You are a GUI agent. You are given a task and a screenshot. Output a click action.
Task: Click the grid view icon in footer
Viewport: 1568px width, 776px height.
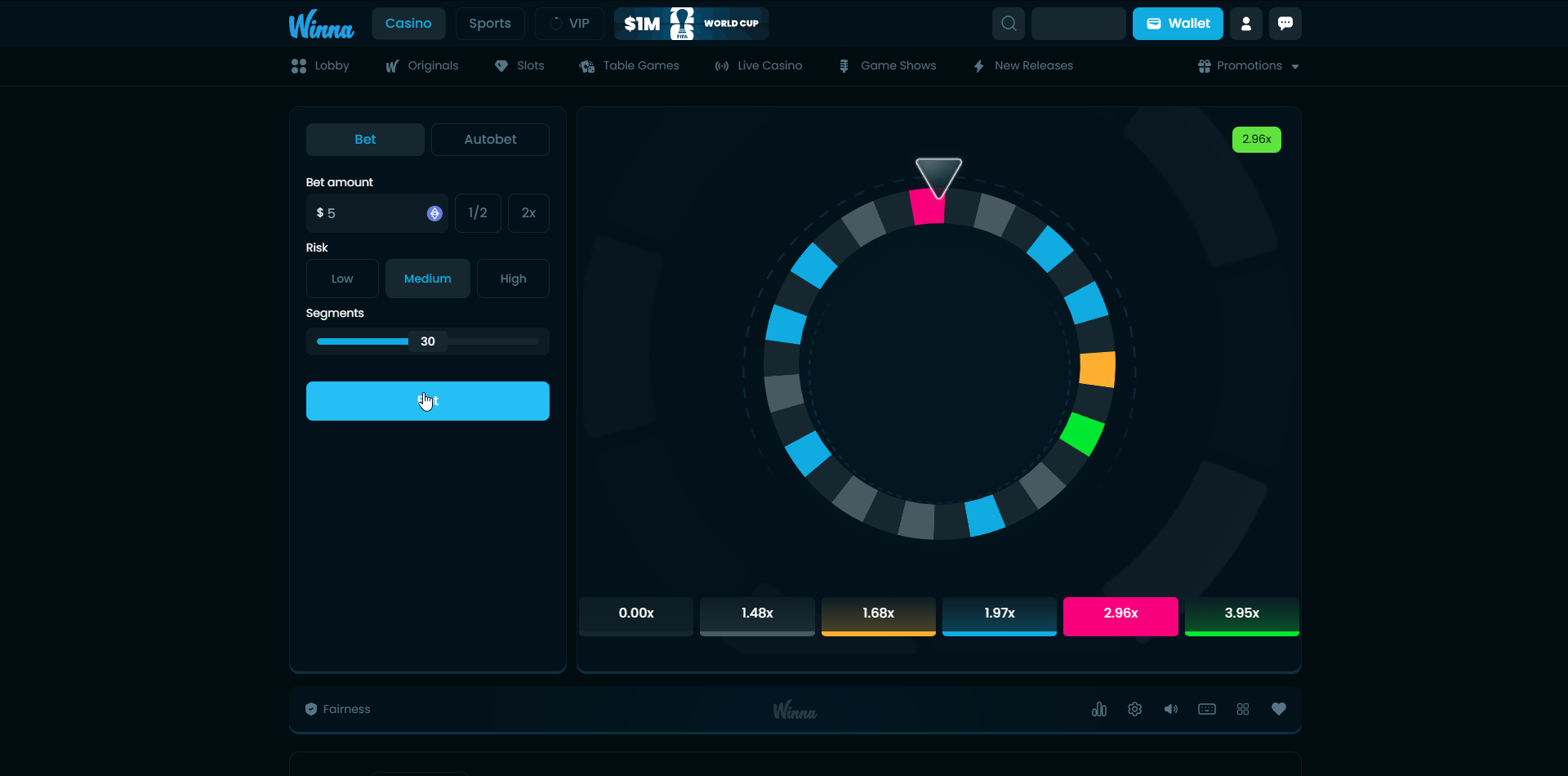coord(1243,709)
